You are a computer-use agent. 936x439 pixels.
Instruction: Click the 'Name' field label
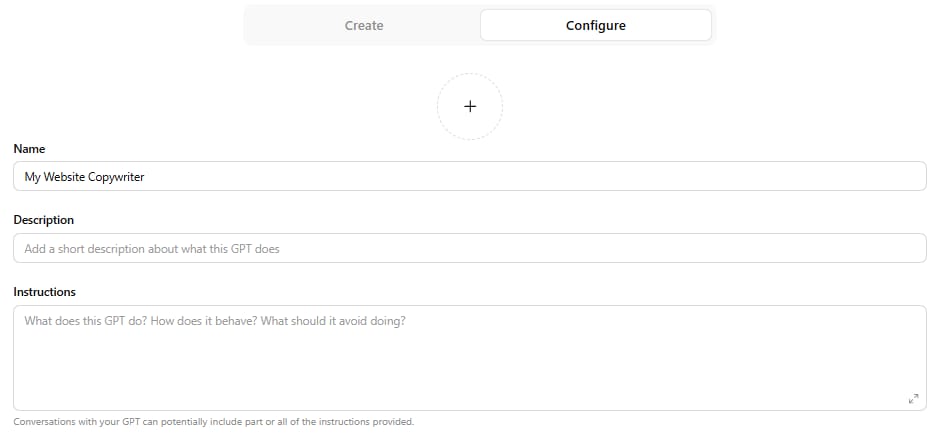coord(29,149)
